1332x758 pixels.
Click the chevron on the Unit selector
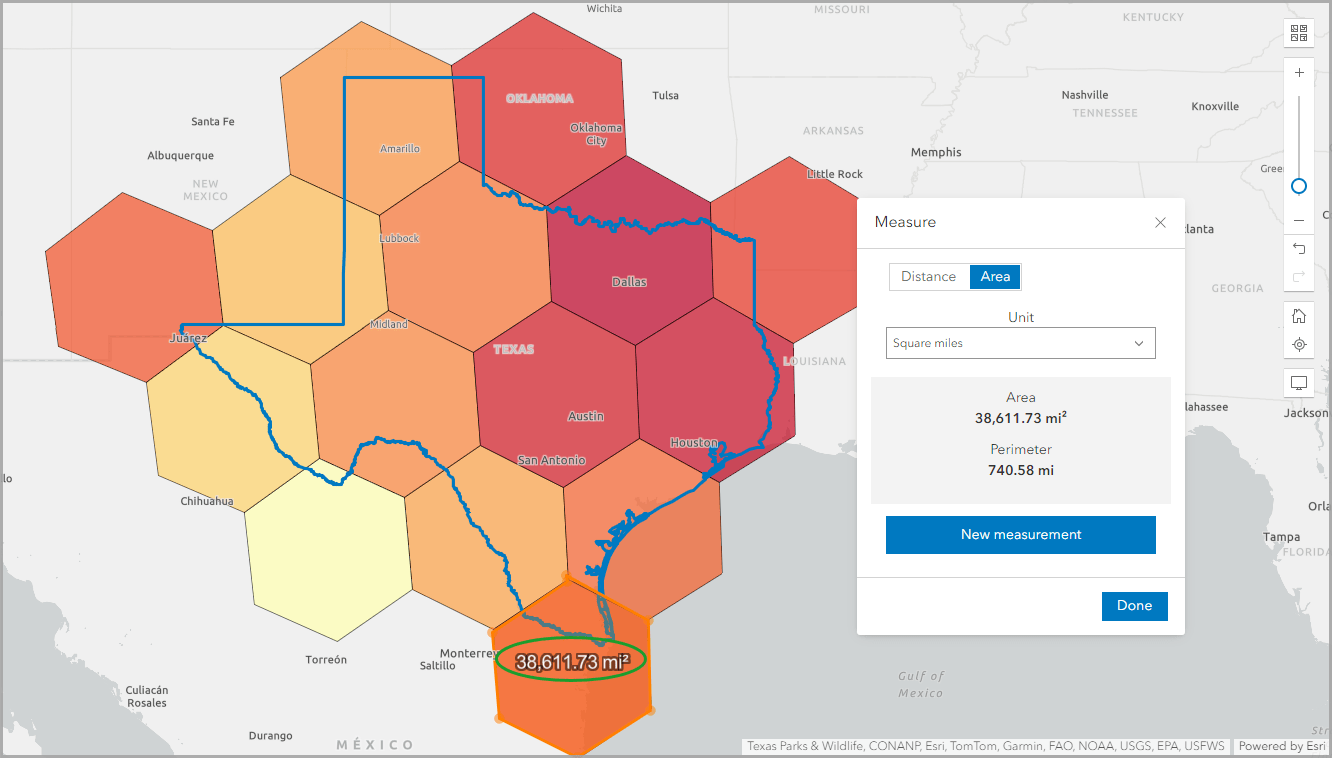pos(1138,342)
